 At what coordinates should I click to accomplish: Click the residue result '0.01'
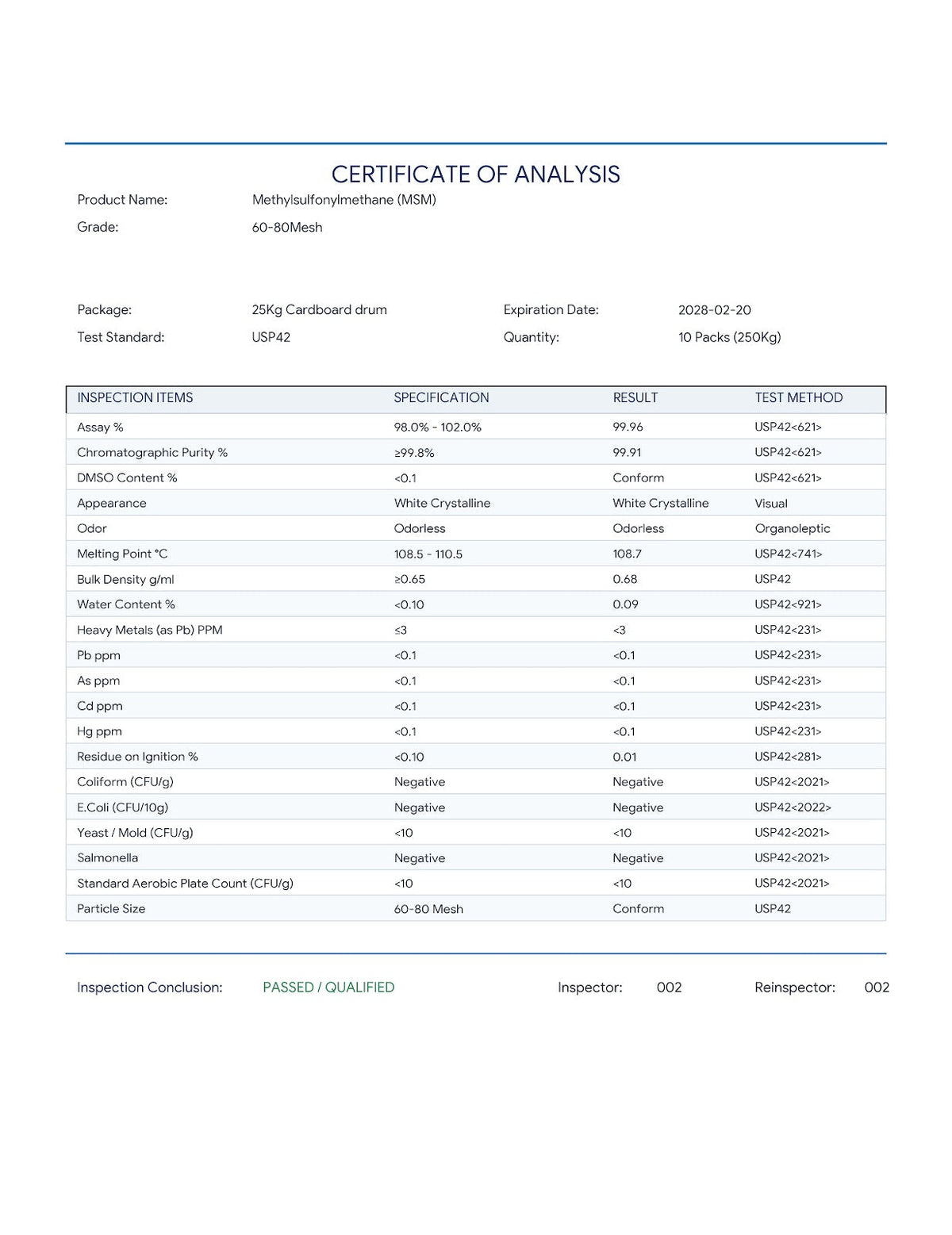625,757
